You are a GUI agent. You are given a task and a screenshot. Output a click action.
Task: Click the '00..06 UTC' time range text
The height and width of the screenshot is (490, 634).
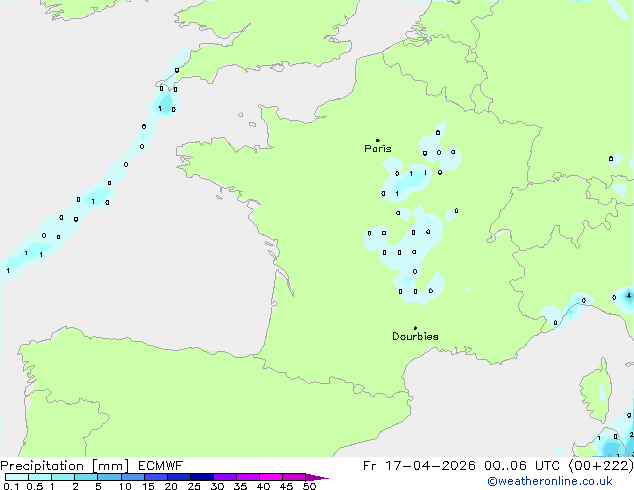522,466
